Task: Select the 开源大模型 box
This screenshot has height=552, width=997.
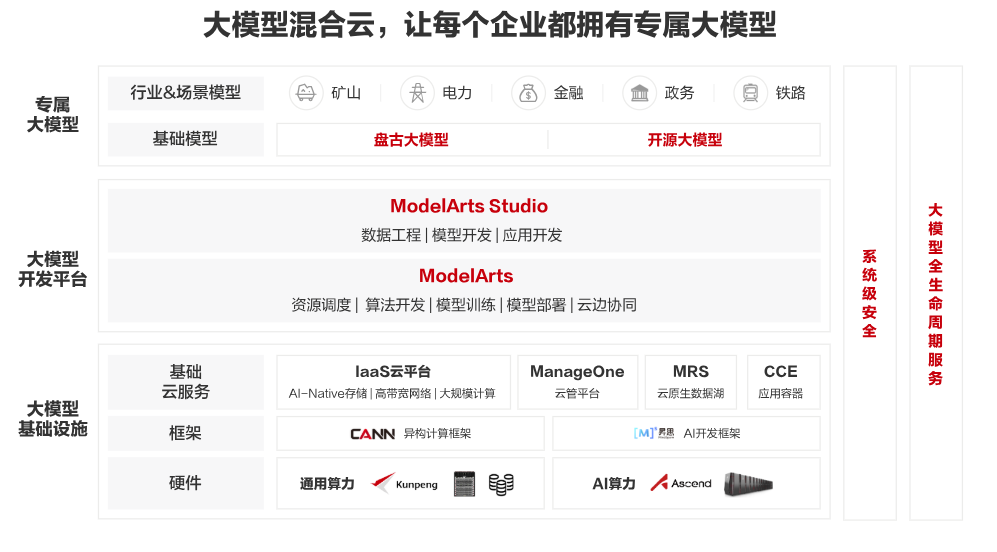Action: pyautogui.click(x=685, y=140)
